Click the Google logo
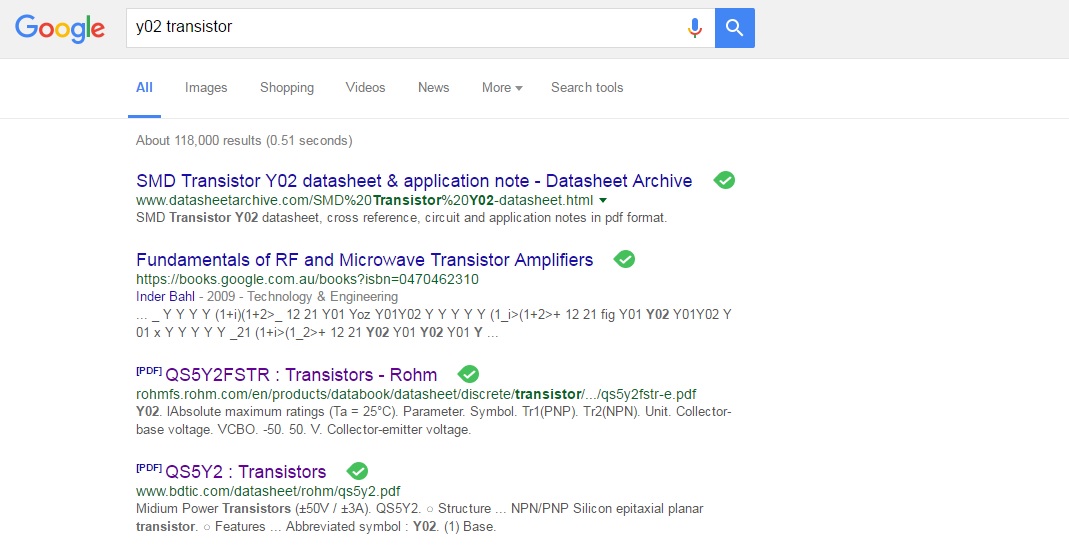 coord(60,28)
